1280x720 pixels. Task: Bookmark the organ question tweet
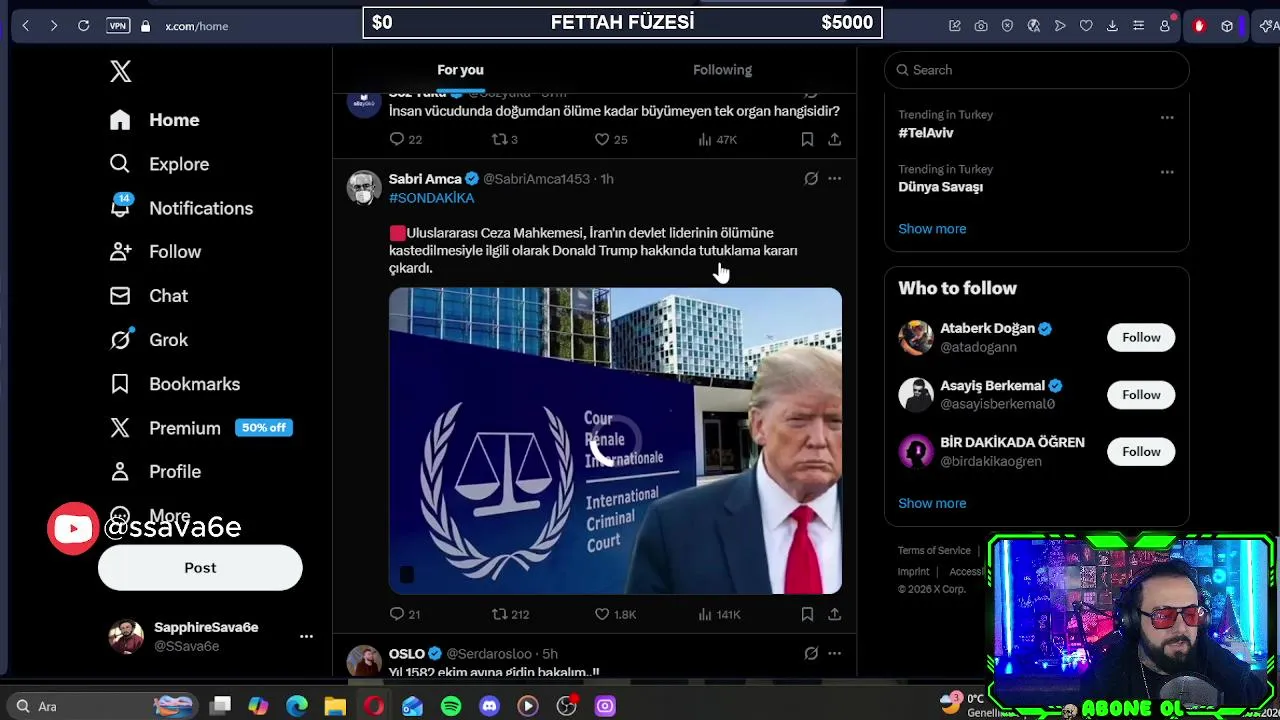click(x=807, y=139)
